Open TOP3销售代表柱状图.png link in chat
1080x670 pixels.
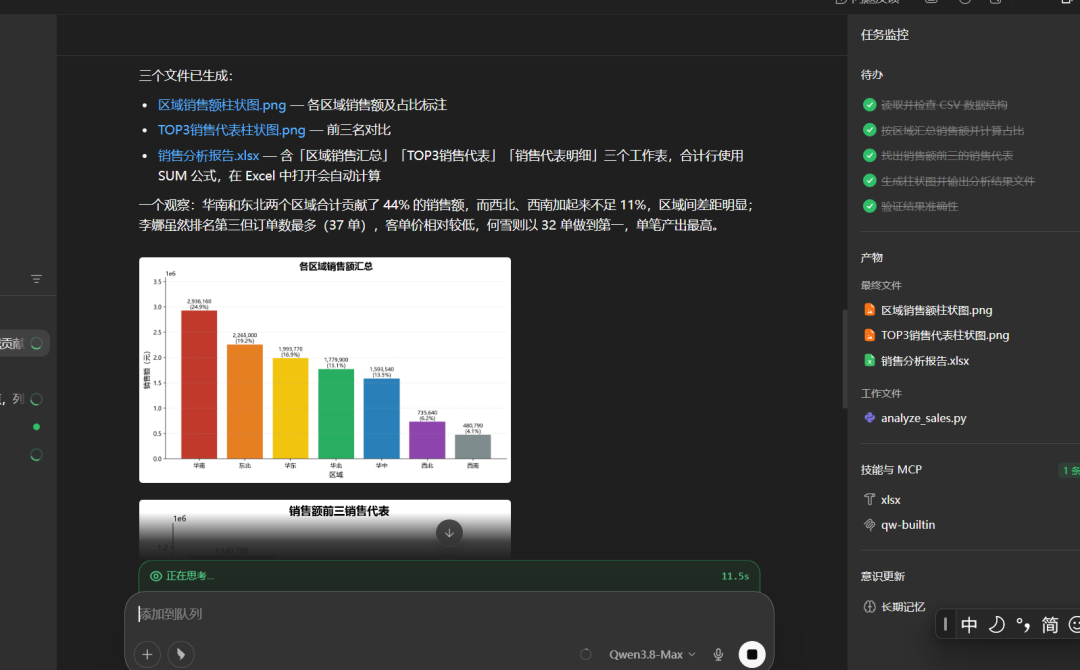231,129
